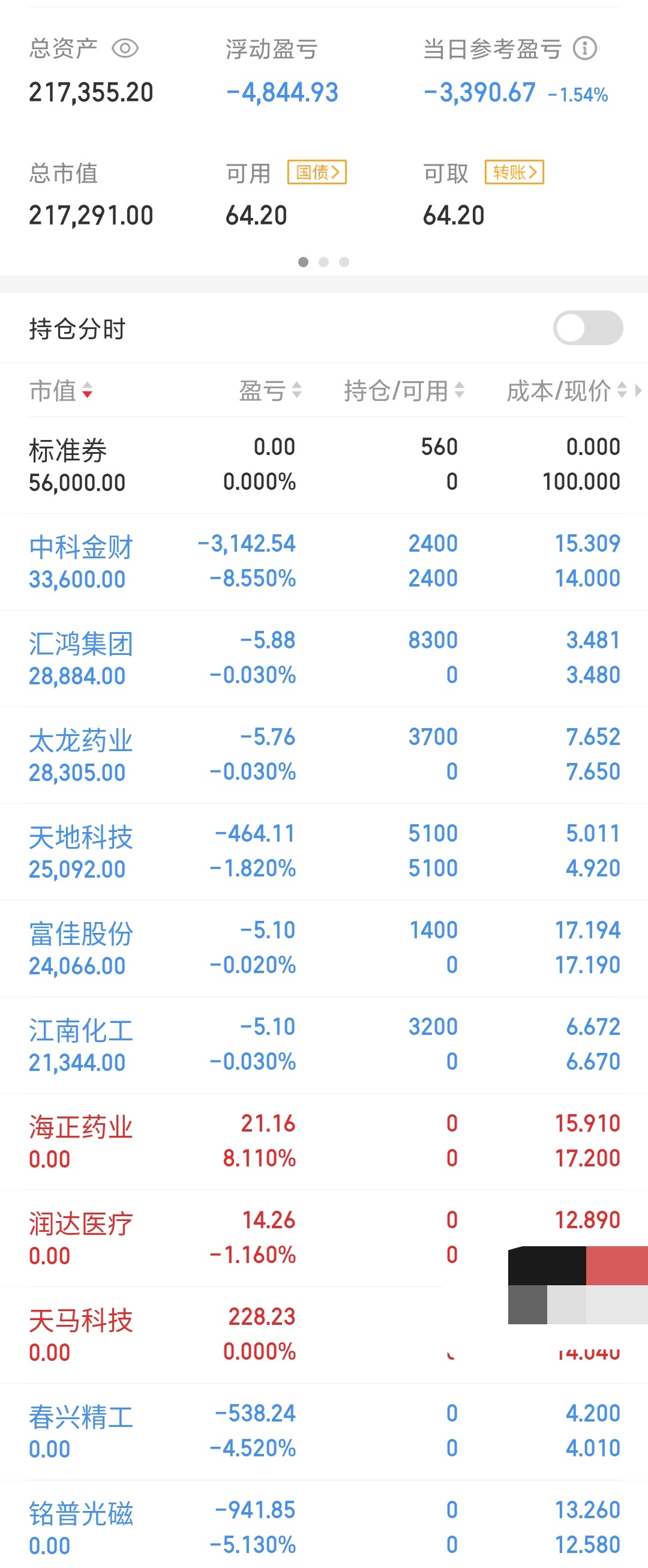Sort holdings by 盈亏 arrows

coord(297,390)
